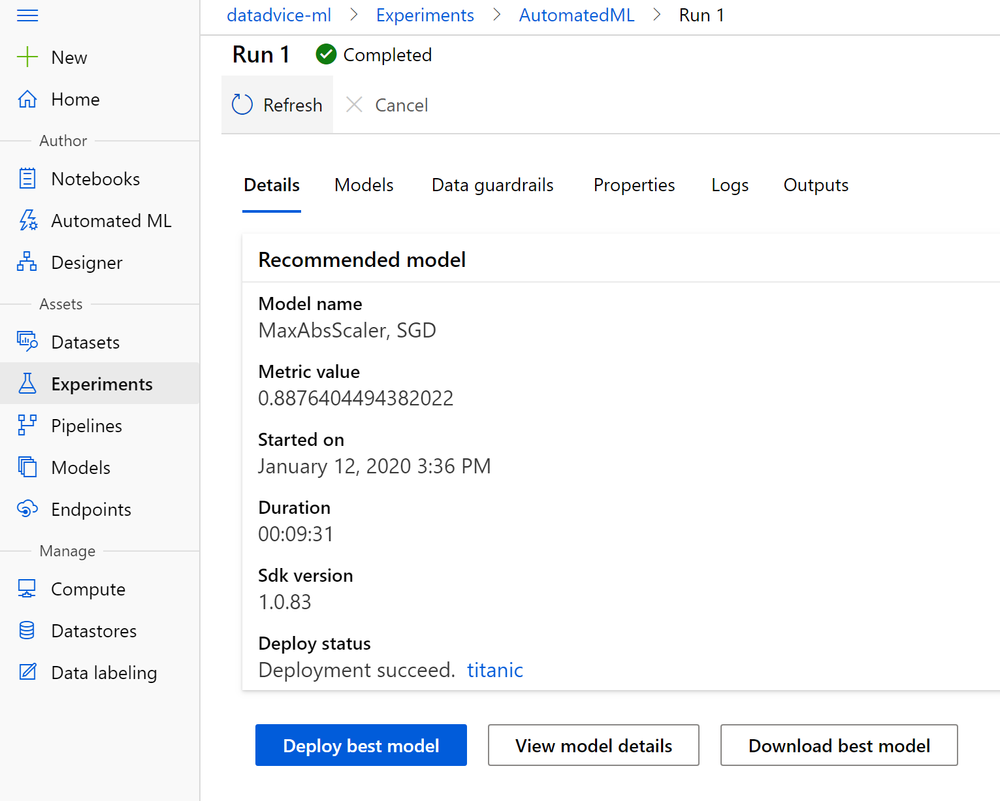Collapse the sidebar with the hamburger menu
This screenshot has width=1000, height=801.
tap(27, 15)
